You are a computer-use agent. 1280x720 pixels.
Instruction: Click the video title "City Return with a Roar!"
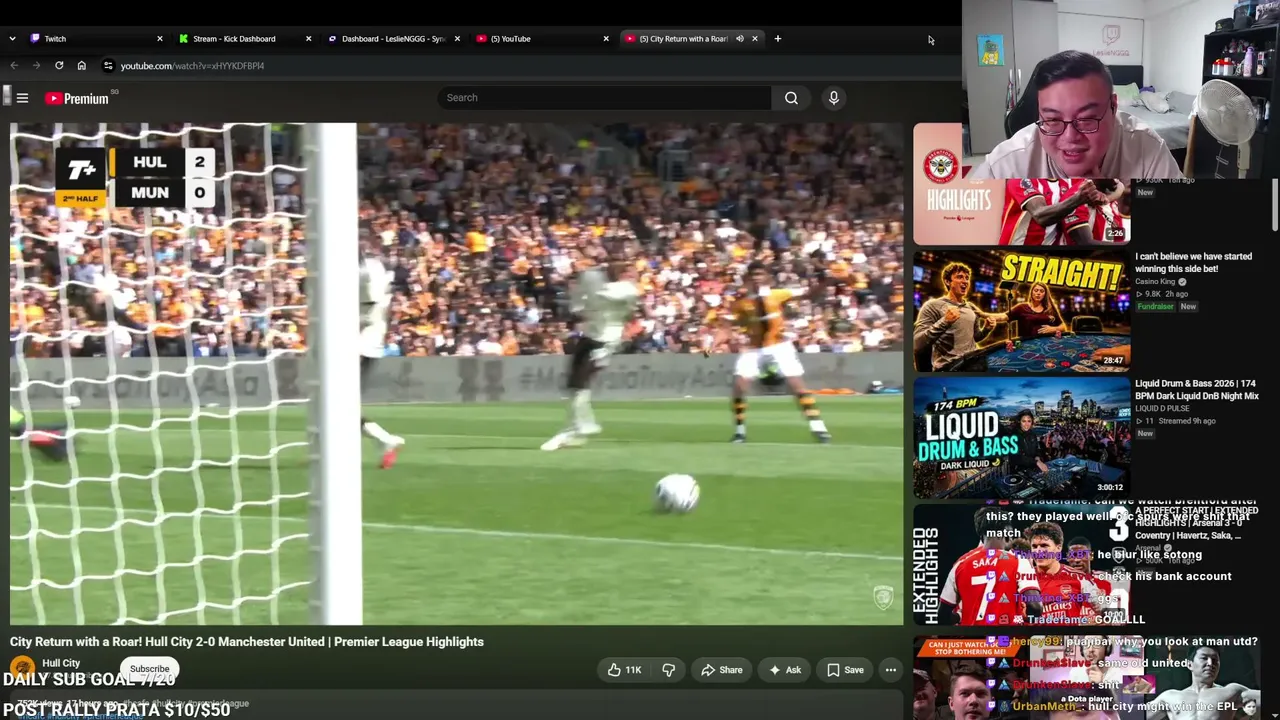click(x=247, y=642)
